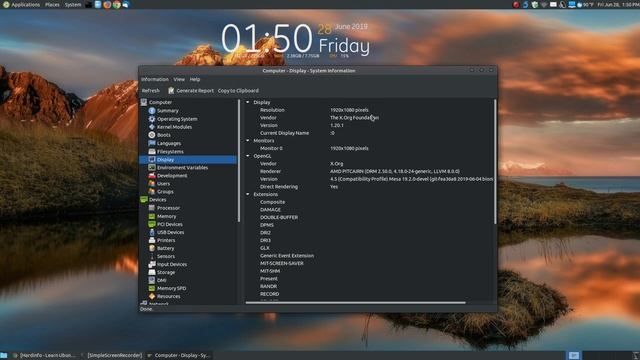Viewport: 640px width, 360px height.
Task: Open Environment Variables icon
Action: tap(152, 167)
